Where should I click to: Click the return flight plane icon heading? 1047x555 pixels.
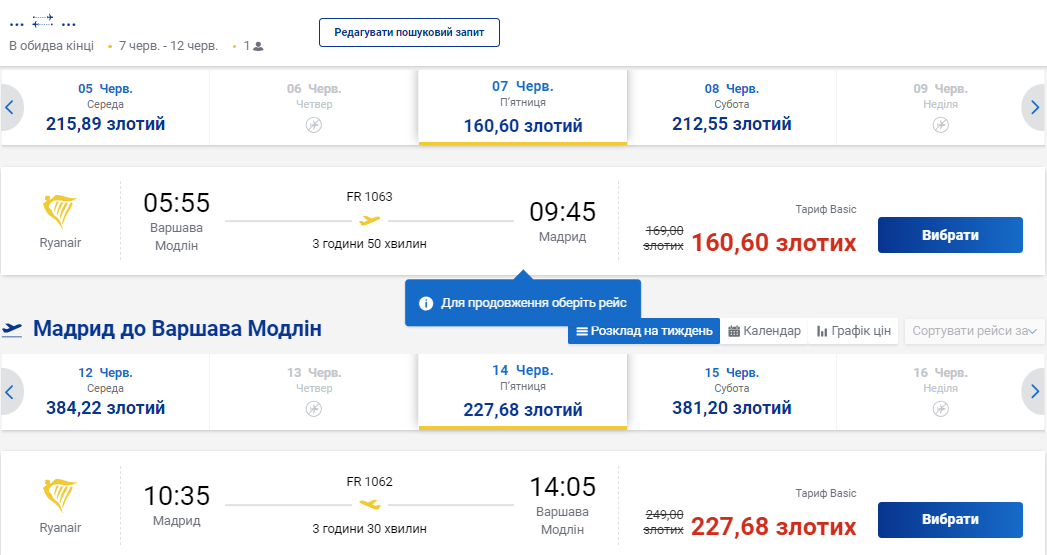point(13,328)
